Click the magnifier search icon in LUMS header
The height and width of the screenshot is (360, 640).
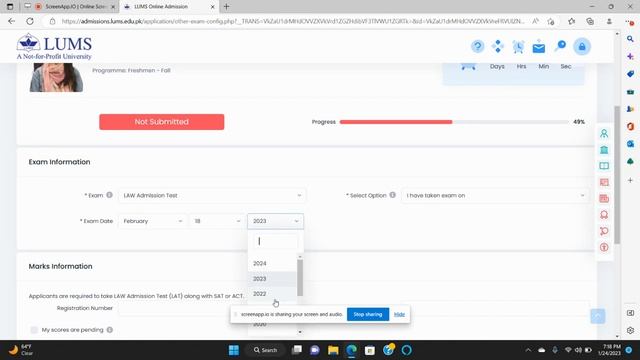(x=560, y=46)
